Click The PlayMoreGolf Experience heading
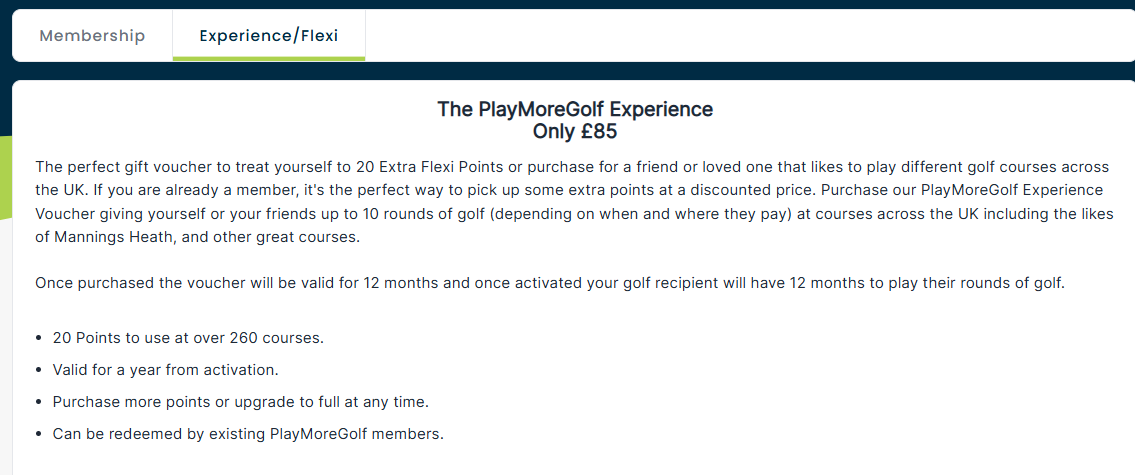The image size is (1135, 475). click(x=575, y=109)
